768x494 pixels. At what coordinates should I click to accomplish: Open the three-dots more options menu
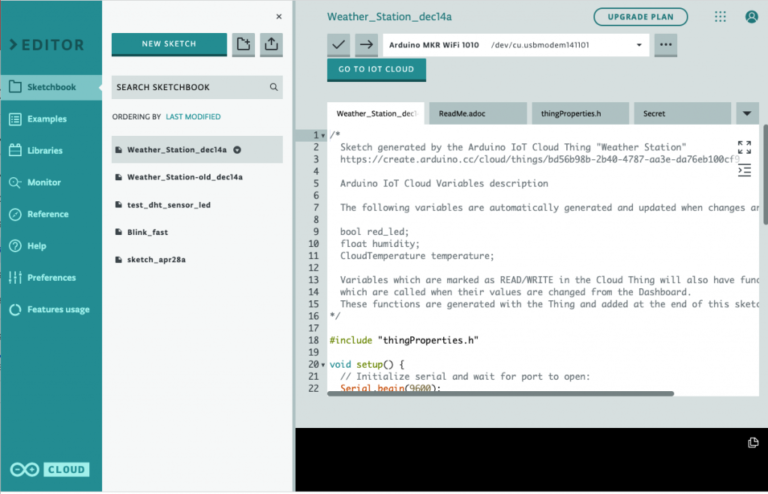pyautogui.click(x=666, y=45)
